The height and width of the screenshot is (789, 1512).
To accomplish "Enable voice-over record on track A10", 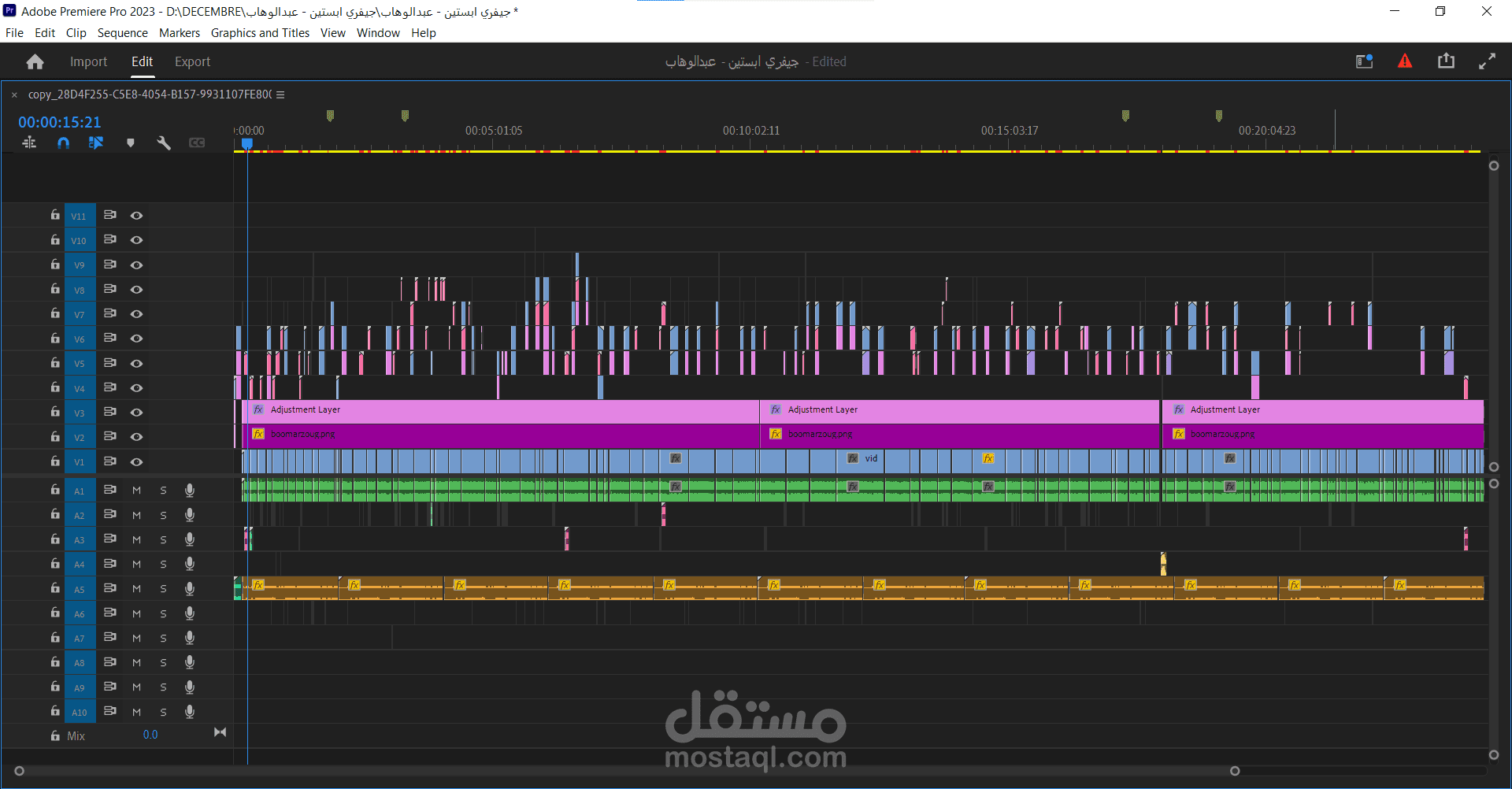I will [x=190, y=712].
